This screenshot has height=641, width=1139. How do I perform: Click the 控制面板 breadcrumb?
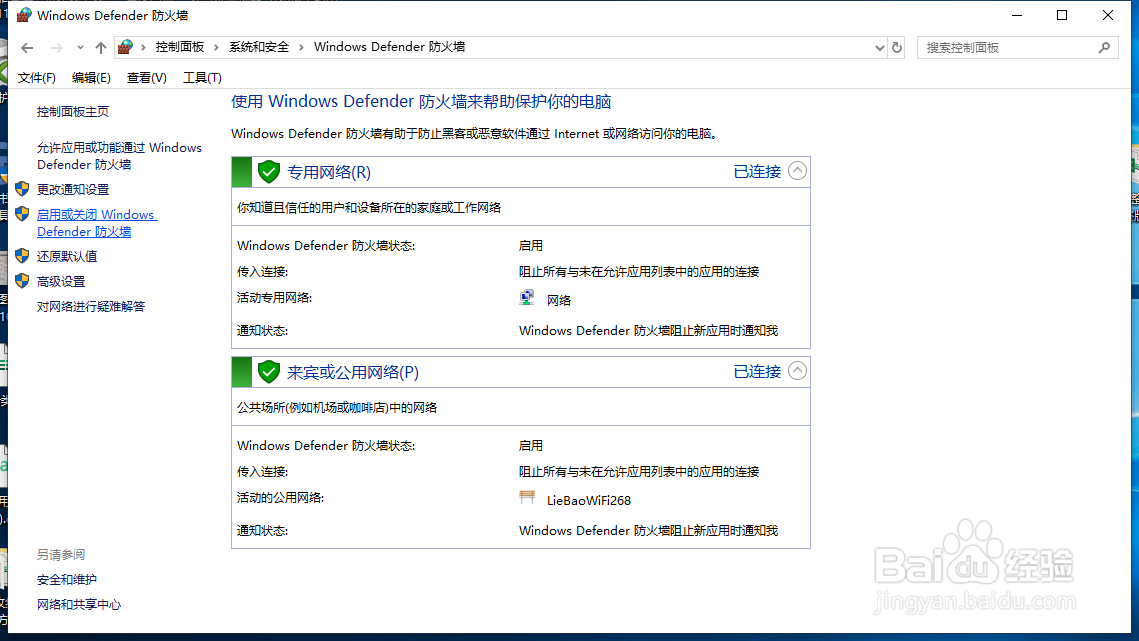(179, 47)
